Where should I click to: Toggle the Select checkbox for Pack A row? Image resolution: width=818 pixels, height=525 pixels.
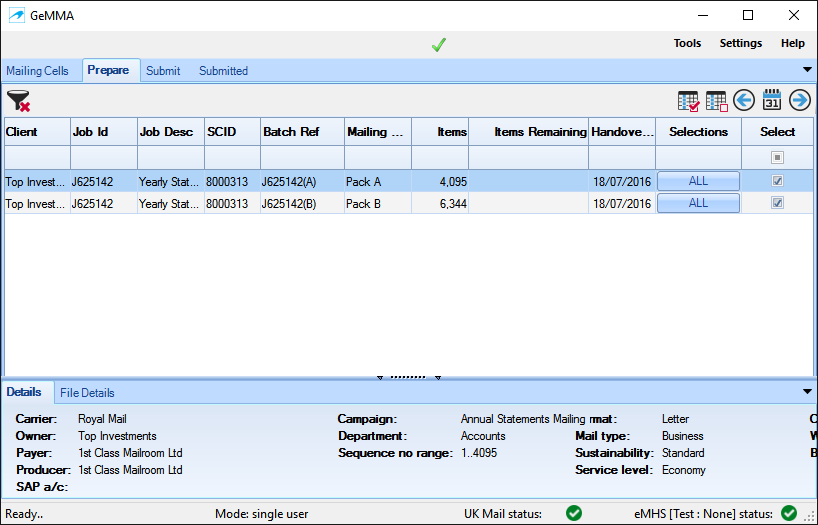coord(777,181)
